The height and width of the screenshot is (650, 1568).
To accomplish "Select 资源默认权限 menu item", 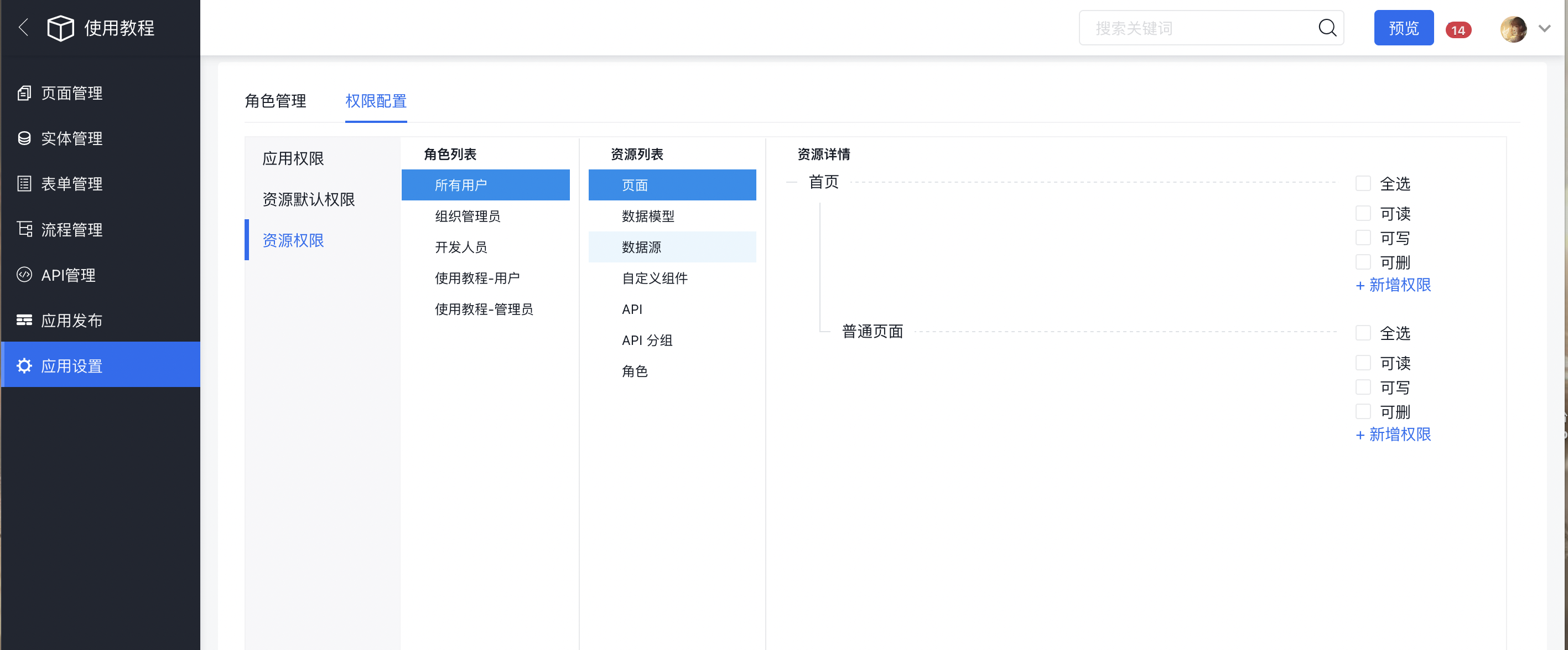I will pos(308,199).
